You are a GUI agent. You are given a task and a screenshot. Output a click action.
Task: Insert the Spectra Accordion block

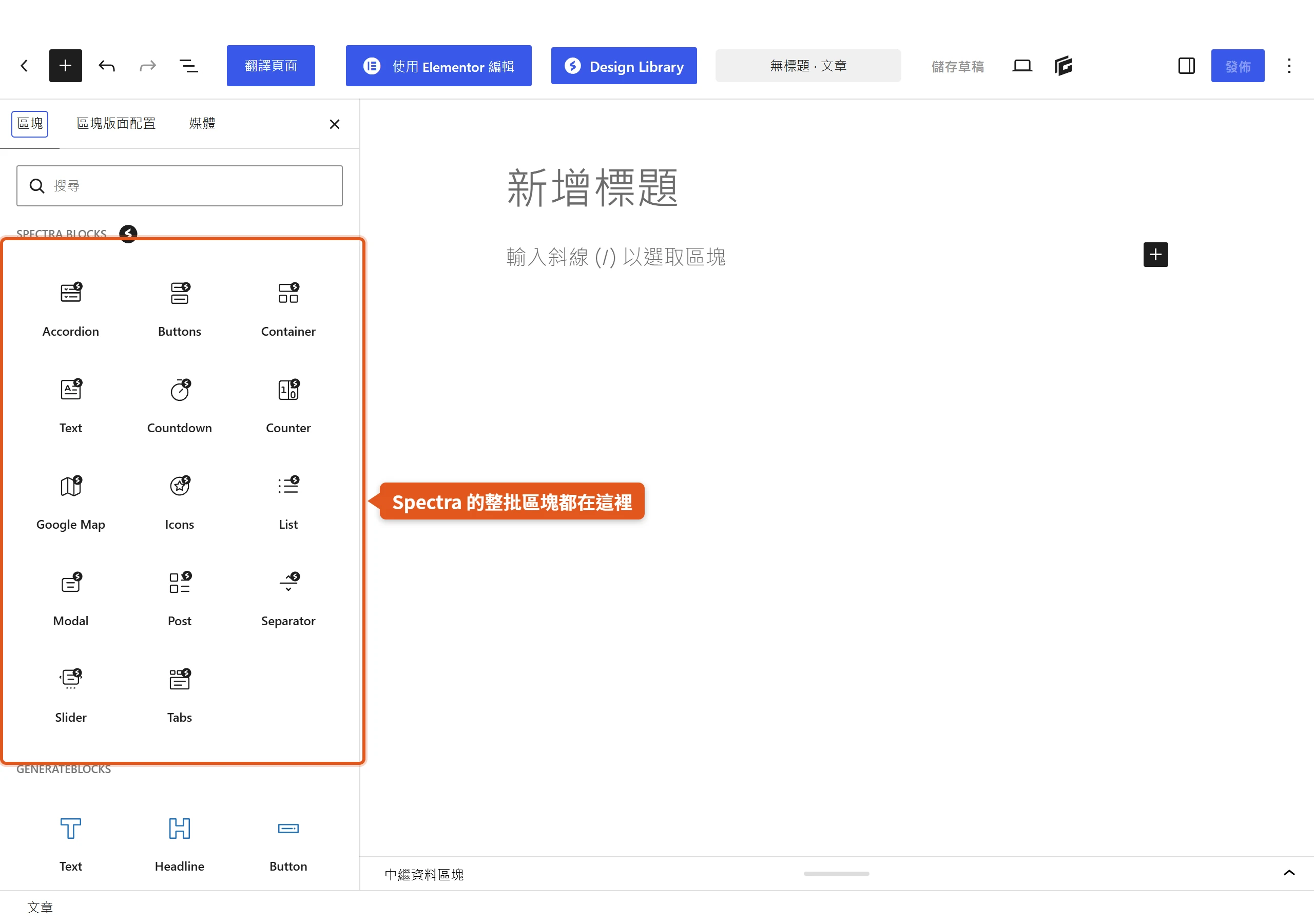70,309
